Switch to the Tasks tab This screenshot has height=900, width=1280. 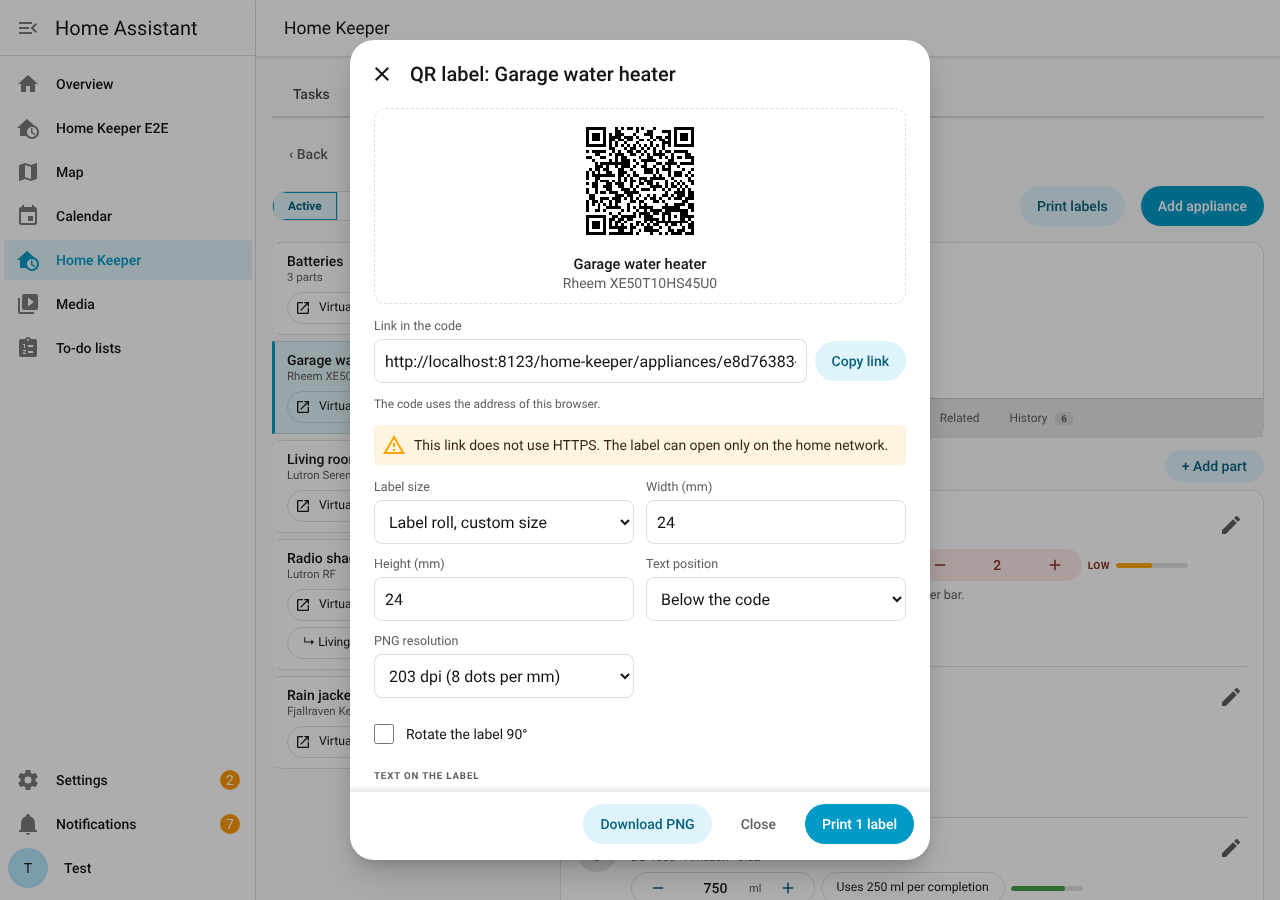point(311,94)
